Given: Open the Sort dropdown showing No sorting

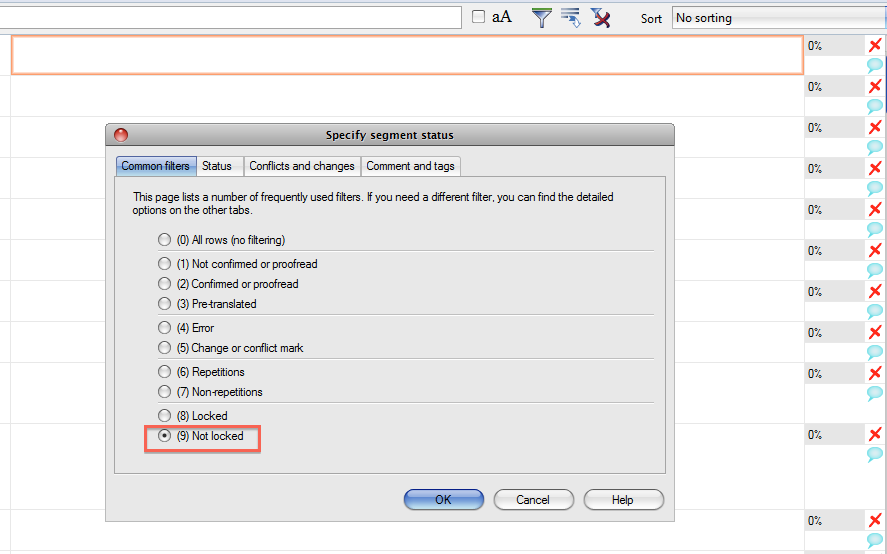Looking at the screenshot, I should tap(778, 18).
